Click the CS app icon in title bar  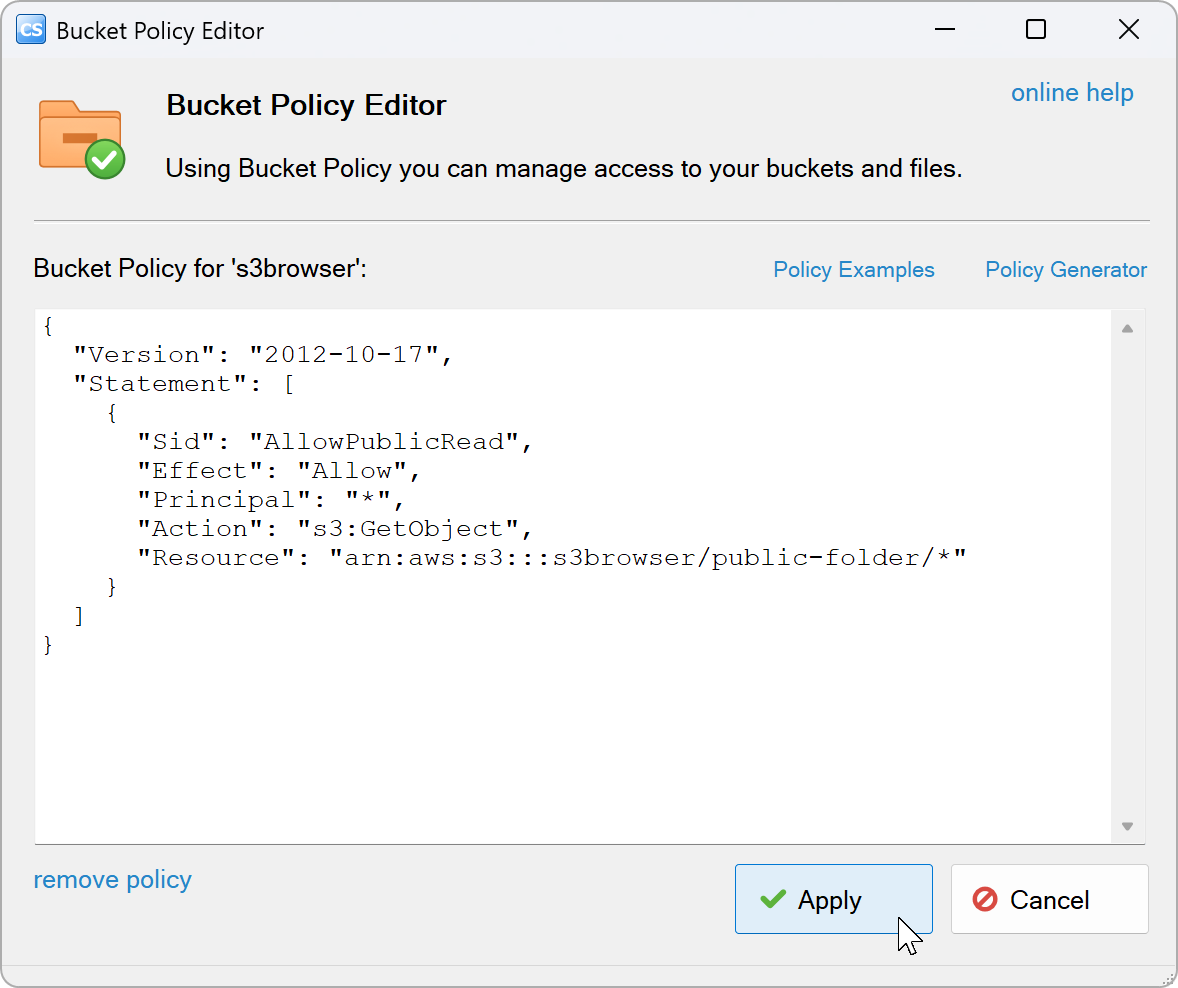tap(31, 30)
